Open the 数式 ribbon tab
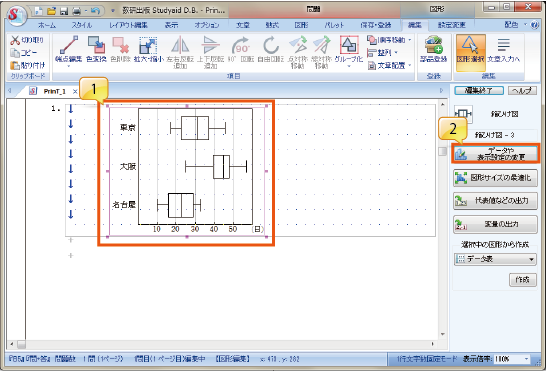Viewport: 547px width, 371px height. [272, 25]
